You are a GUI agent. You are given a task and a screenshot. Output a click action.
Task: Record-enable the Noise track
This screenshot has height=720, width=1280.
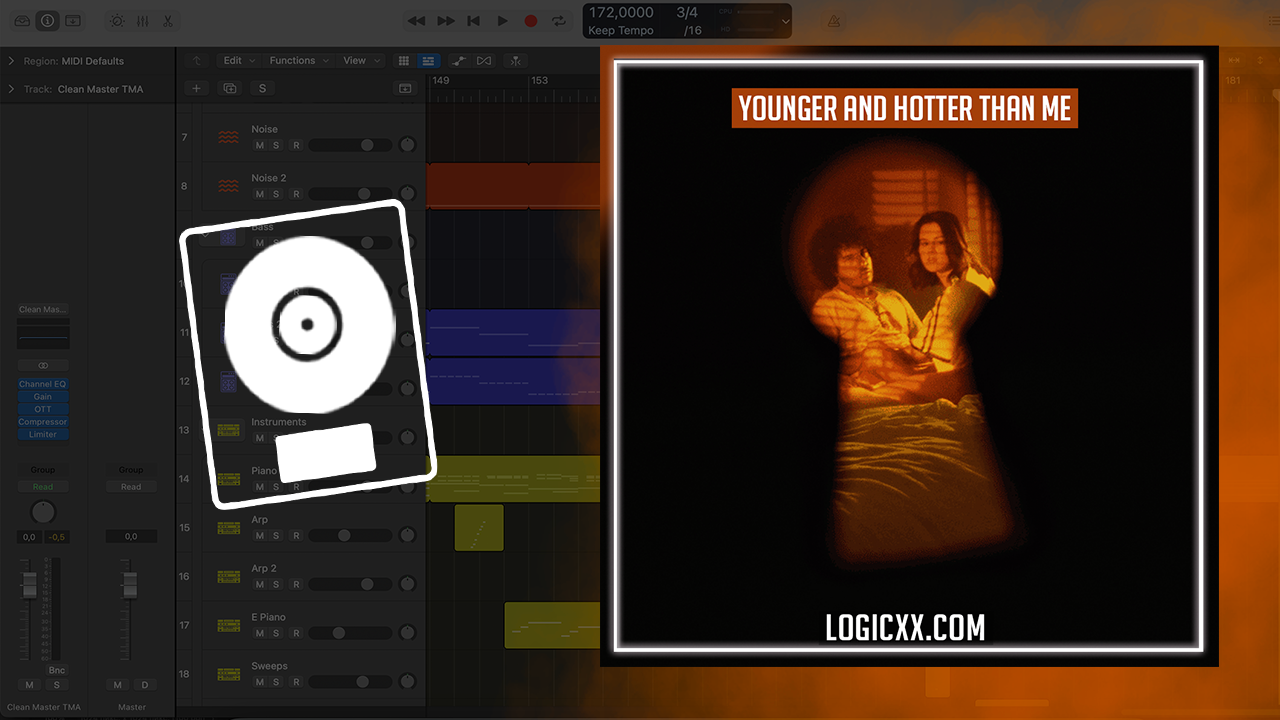pyautogui.click(x=295, y=146)
